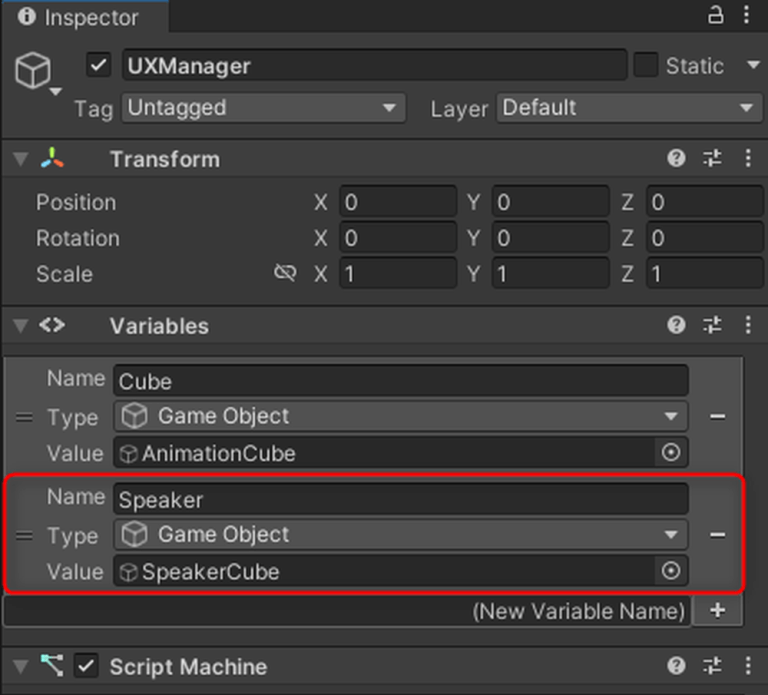Enable the Static checkbox

[x=646, y=66]
